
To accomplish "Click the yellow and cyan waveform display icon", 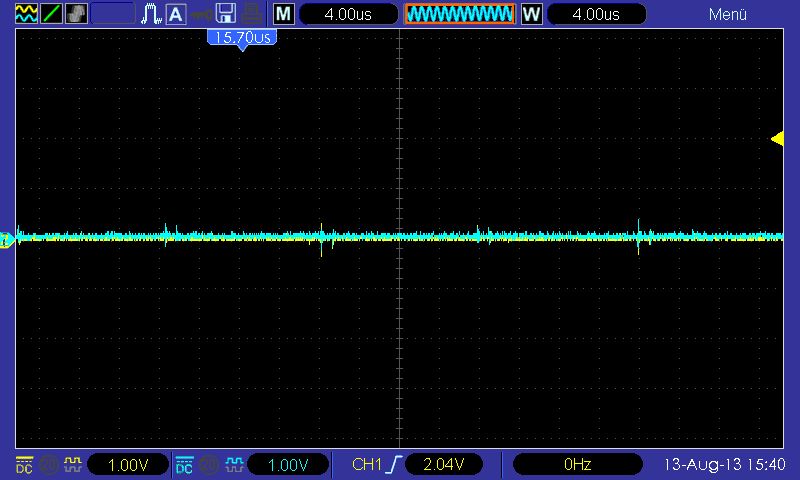I will (26, 14).
